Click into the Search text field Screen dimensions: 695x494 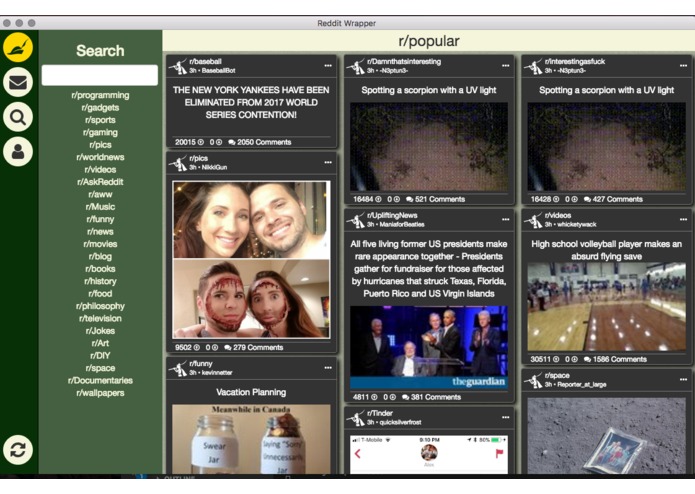coord(100,75)
